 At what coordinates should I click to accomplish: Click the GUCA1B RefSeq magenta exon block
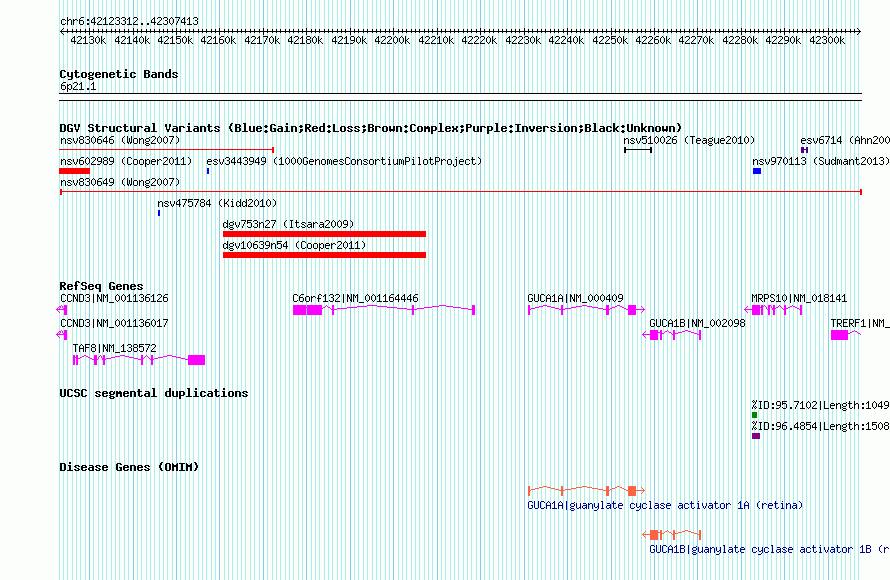click(654, 335)
